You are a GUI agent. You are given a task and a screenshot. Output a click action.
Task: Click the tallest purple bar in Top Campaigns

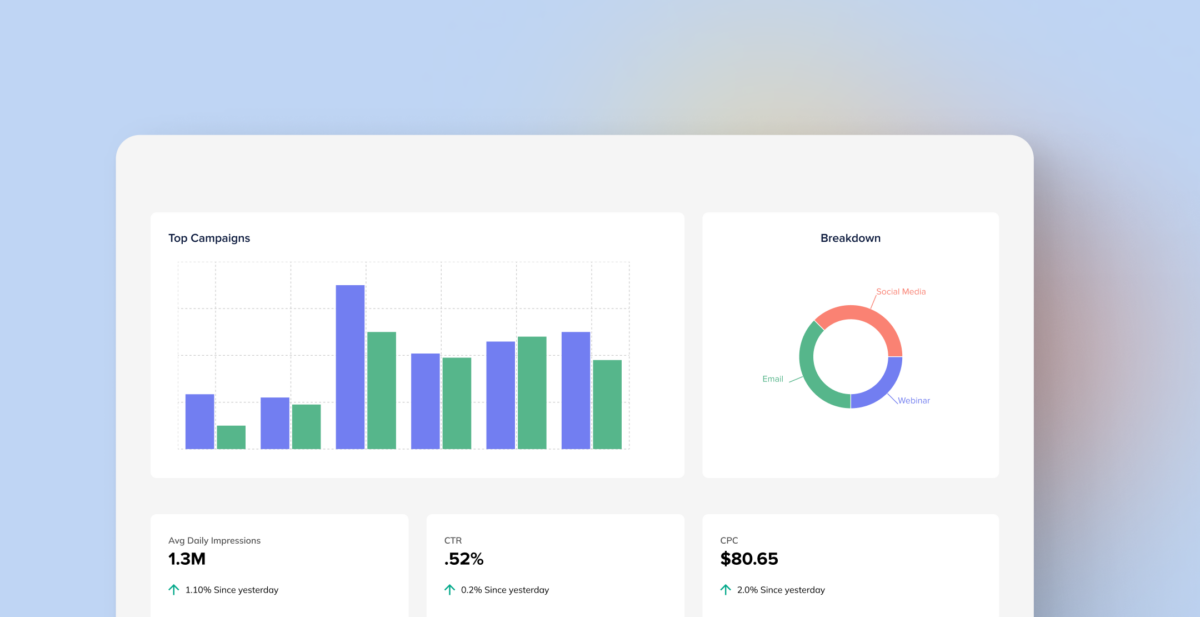350,367
